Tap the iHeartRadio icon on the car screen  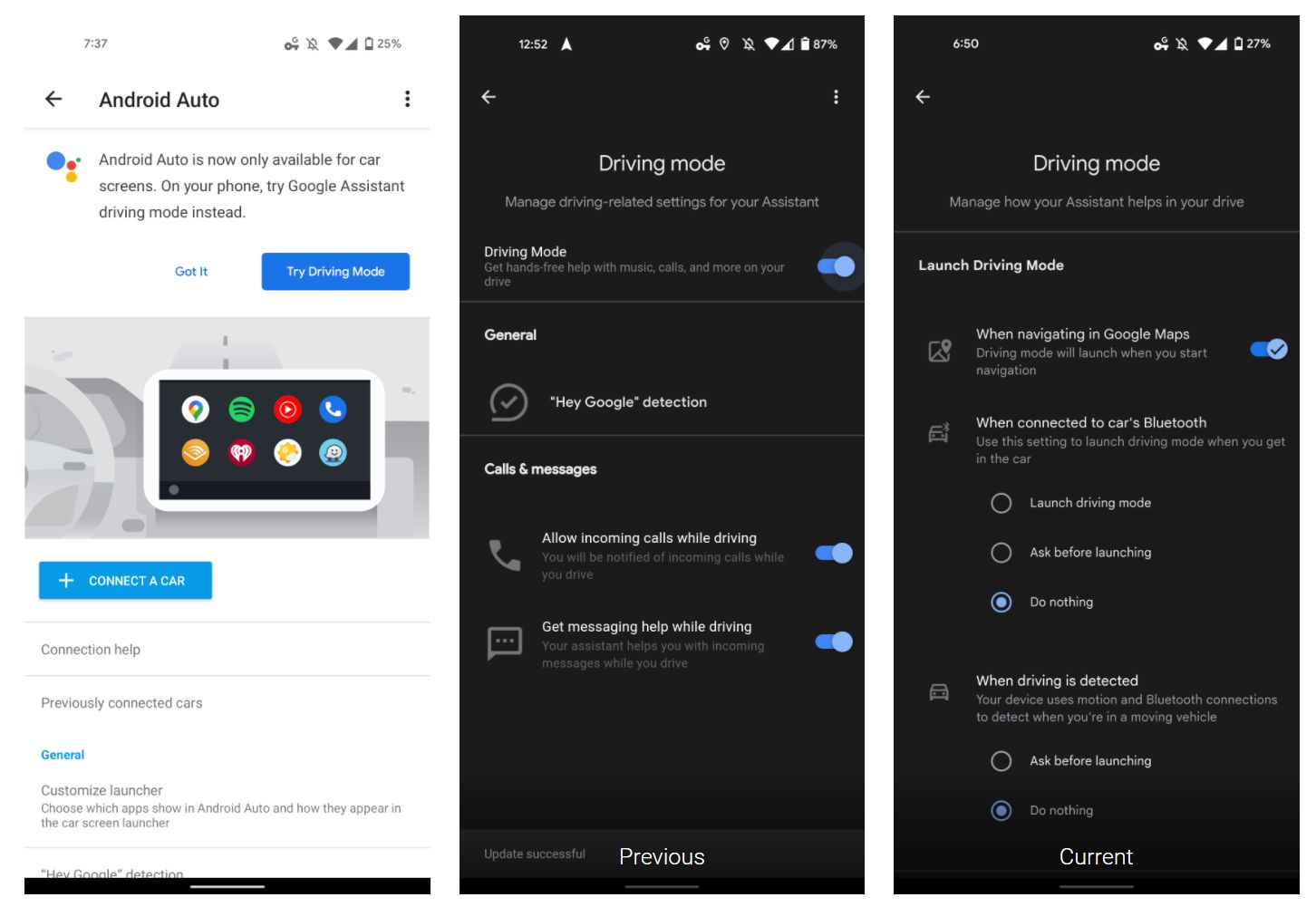tap(242, 452)
